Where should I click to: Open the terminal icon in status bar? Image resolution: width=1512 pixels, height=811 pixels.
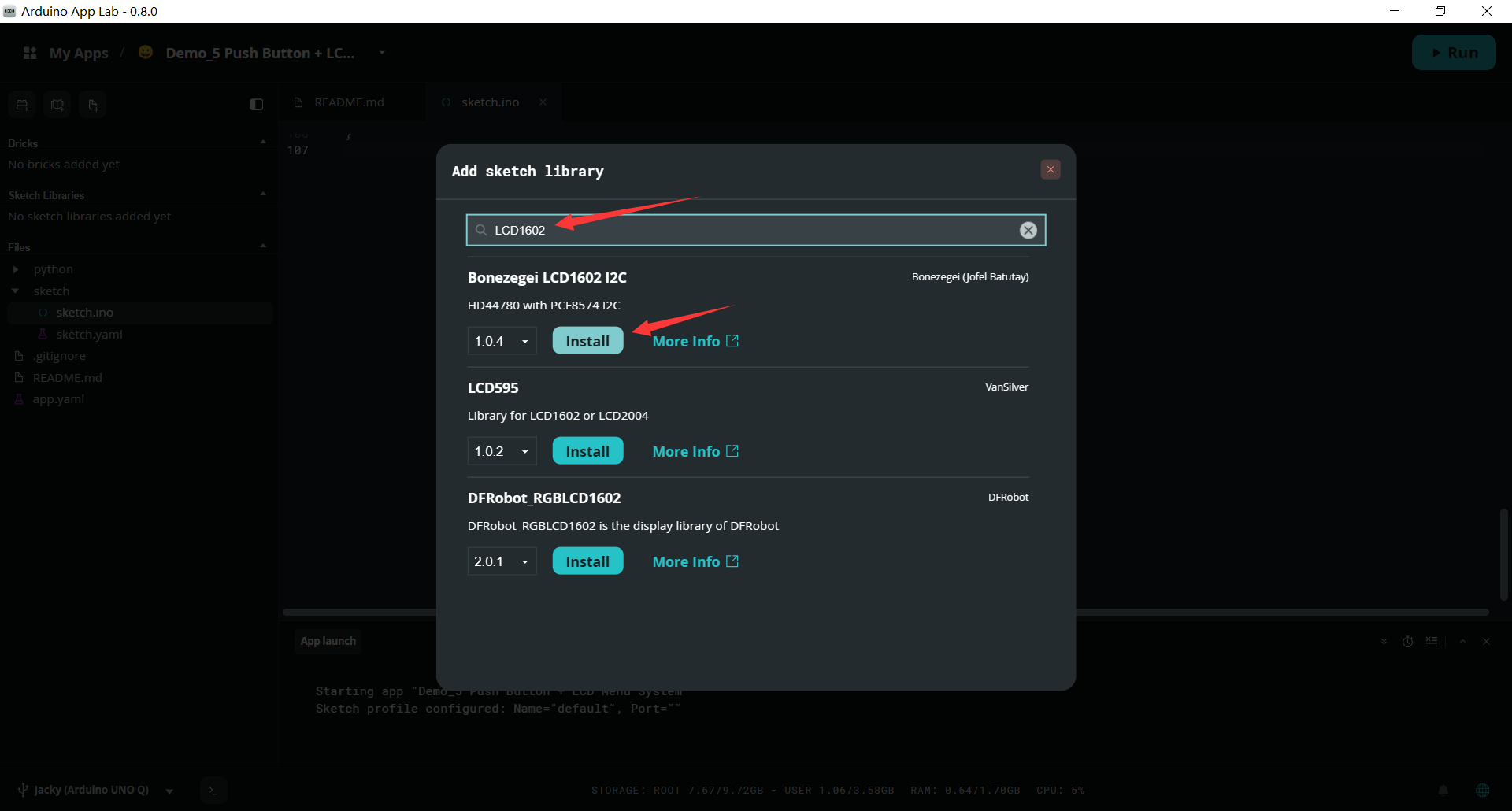click(x=213, y=790)
